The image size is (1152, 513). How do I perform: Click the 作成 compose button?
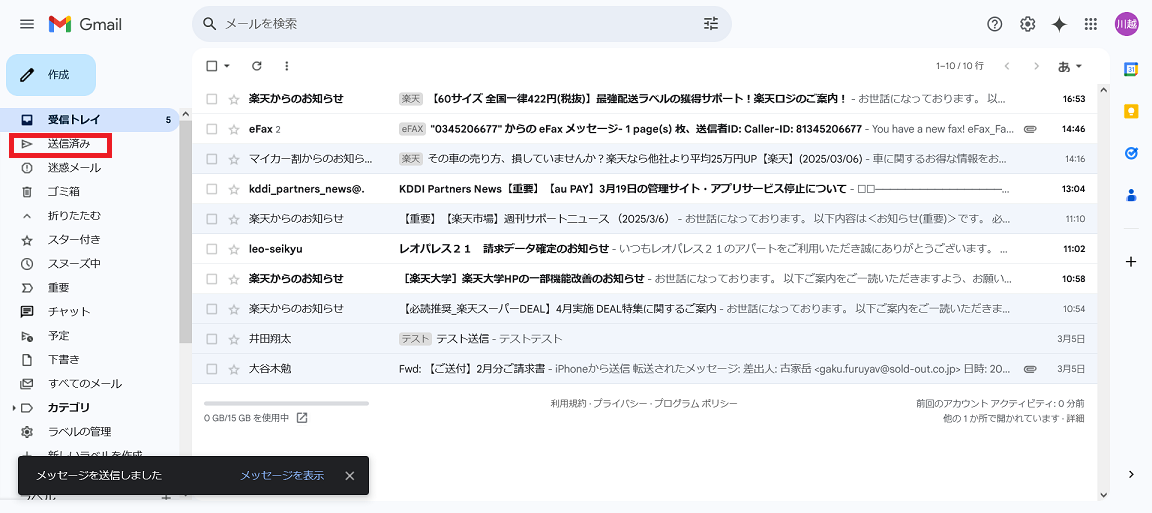[51, 75]
